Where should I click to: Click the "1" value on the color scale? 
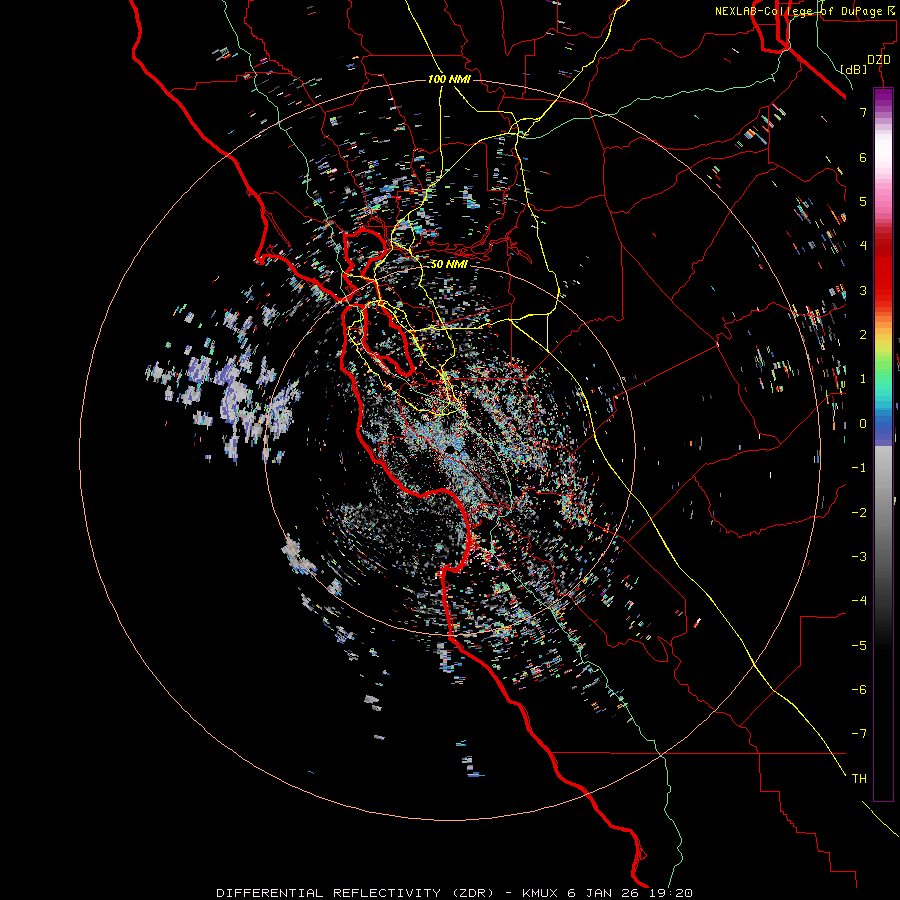pos(863,379)
